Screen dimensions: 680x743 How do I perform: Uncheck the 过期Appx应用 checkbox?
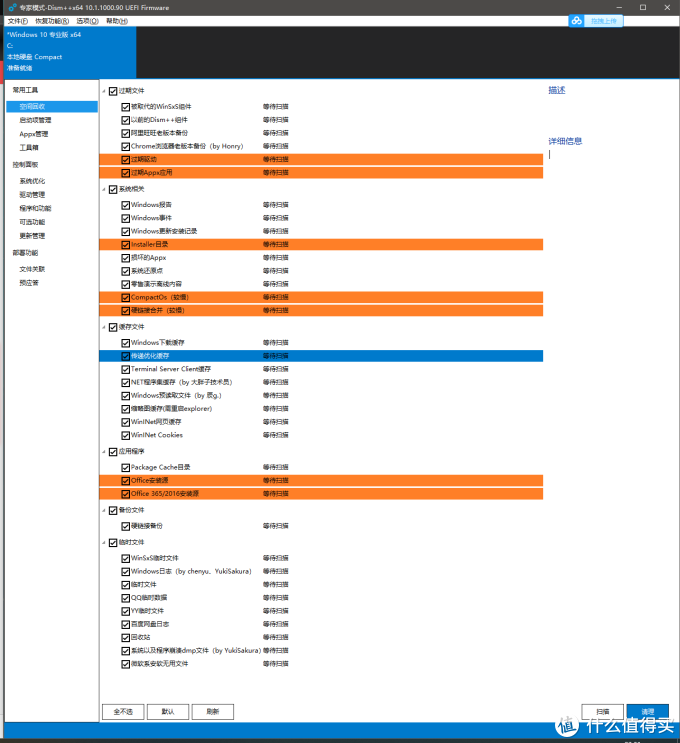[x=126, y=173]
